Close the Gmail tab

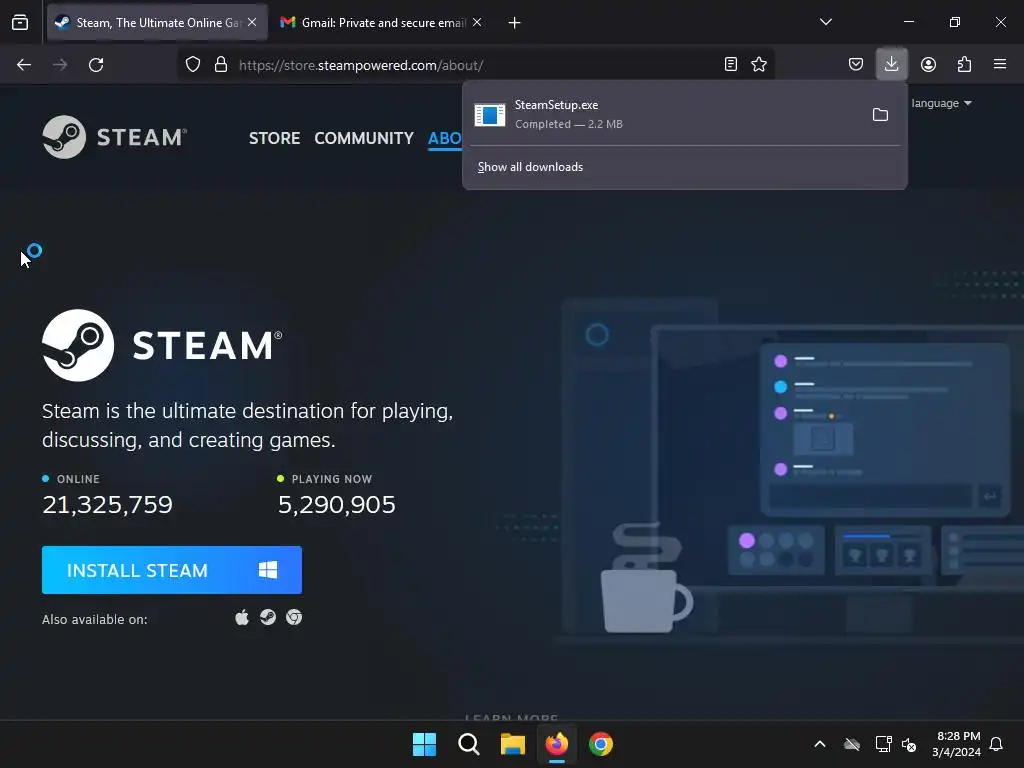(x=477, y=22)
